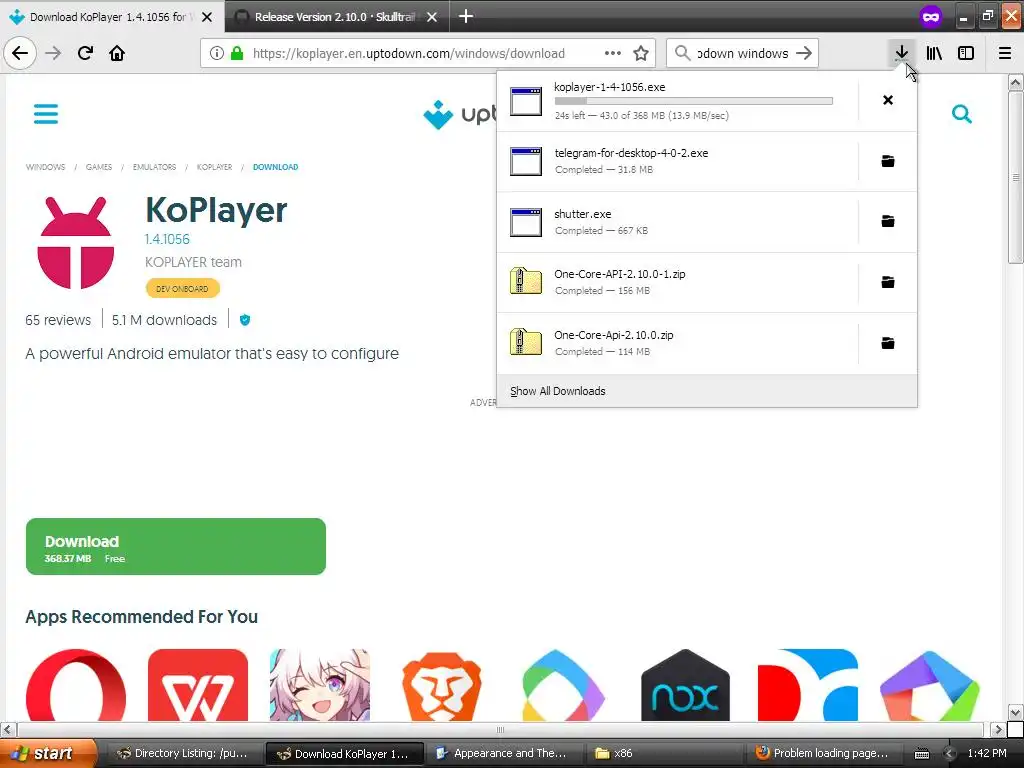The height and width of the screenshot is (768, 1024).
Task: Go back to the previous page
Action: [20, 53]
